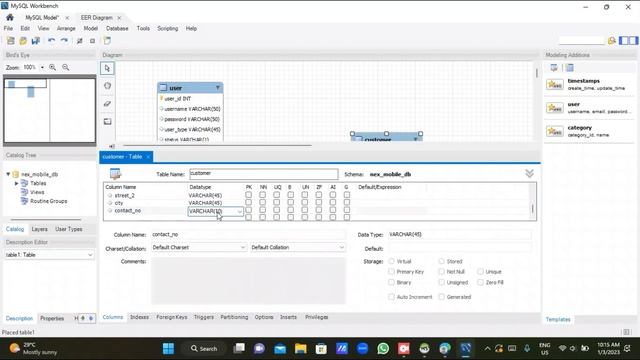Click the Home icon tab

[10, 18]
